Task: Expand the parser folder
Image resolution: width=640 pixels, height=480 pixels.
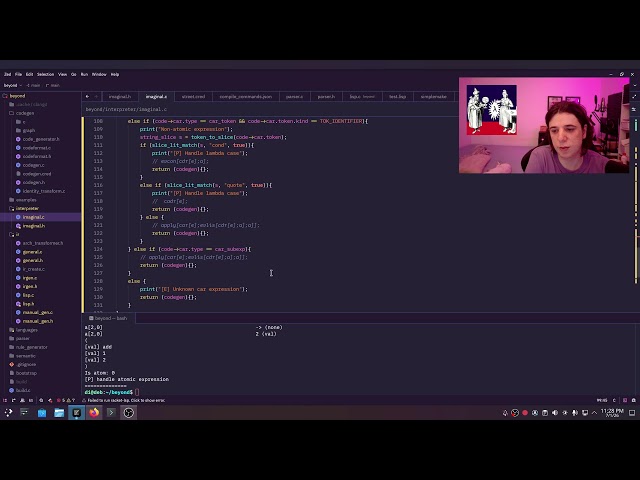Action: click(x=20, y=338)
